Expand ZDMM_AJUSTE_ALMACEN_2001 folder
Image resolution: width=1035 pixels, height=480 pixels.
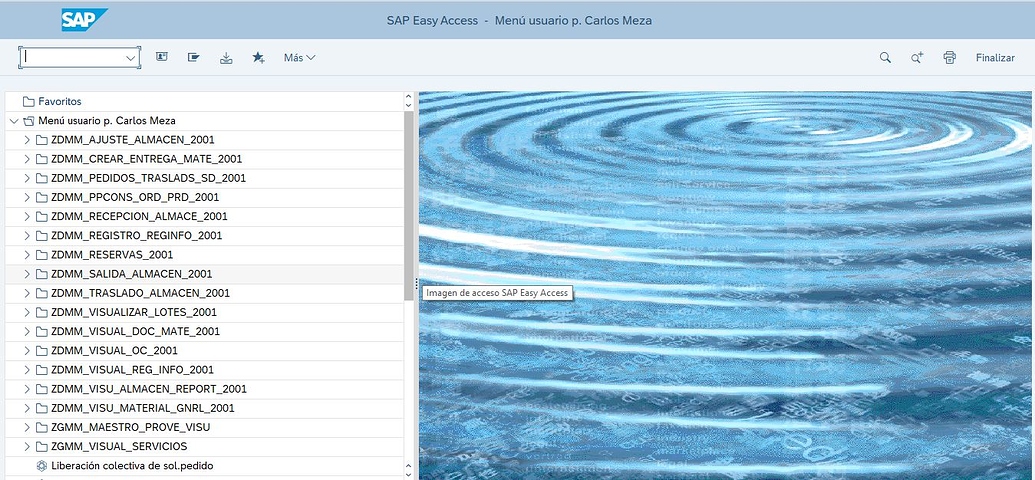coord(27,140)
